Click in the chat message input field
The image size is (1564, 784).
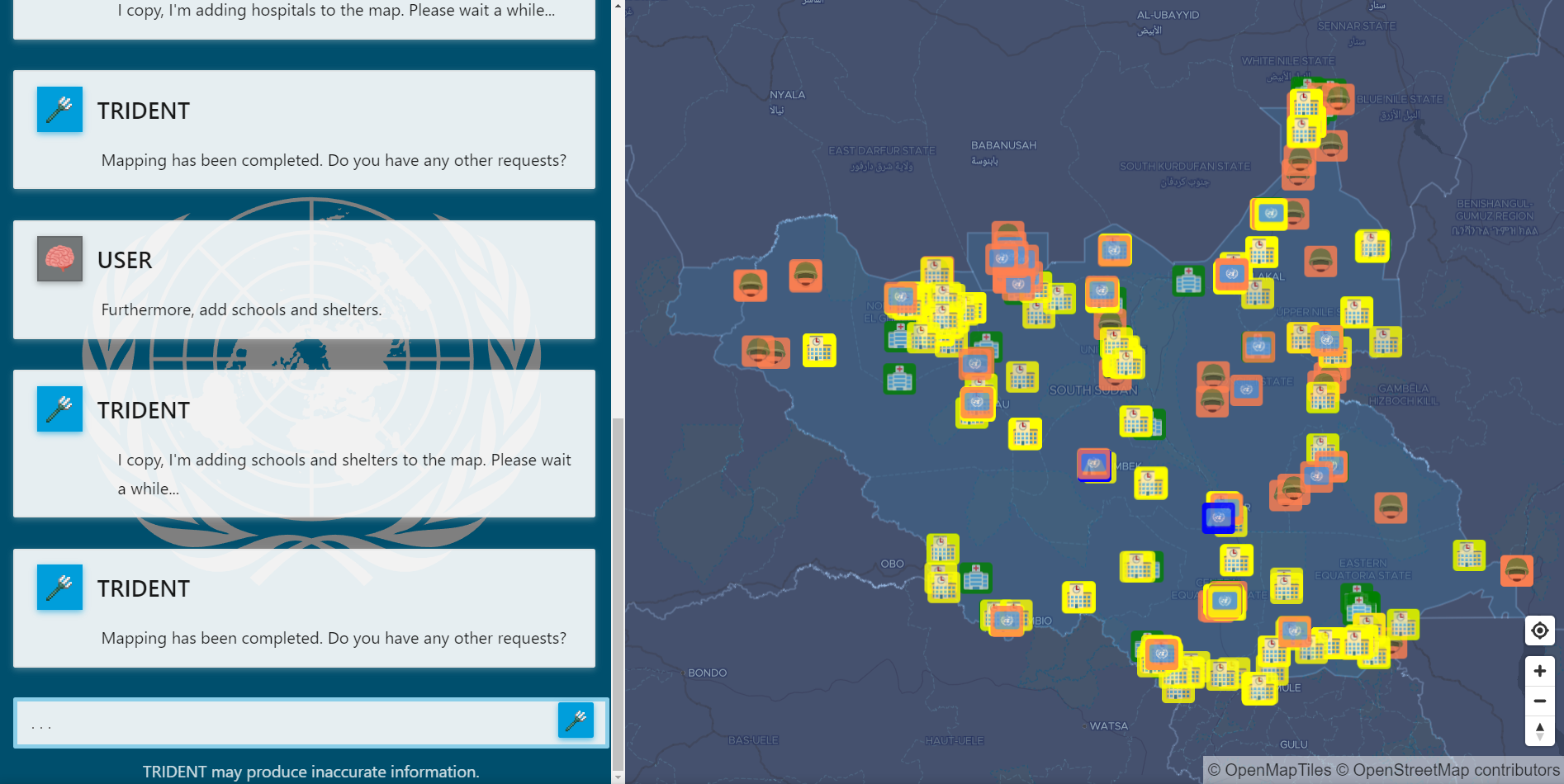pos(289,722)
